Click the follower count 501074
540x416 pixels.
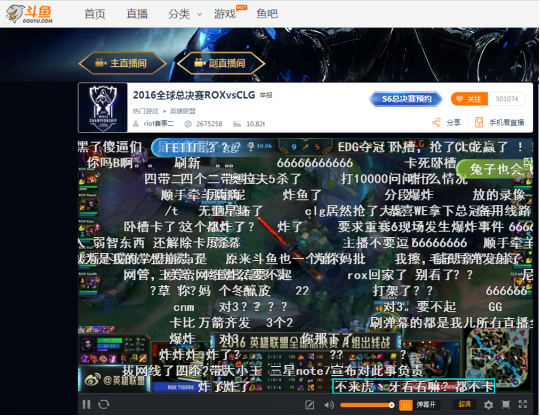(507, 99)
